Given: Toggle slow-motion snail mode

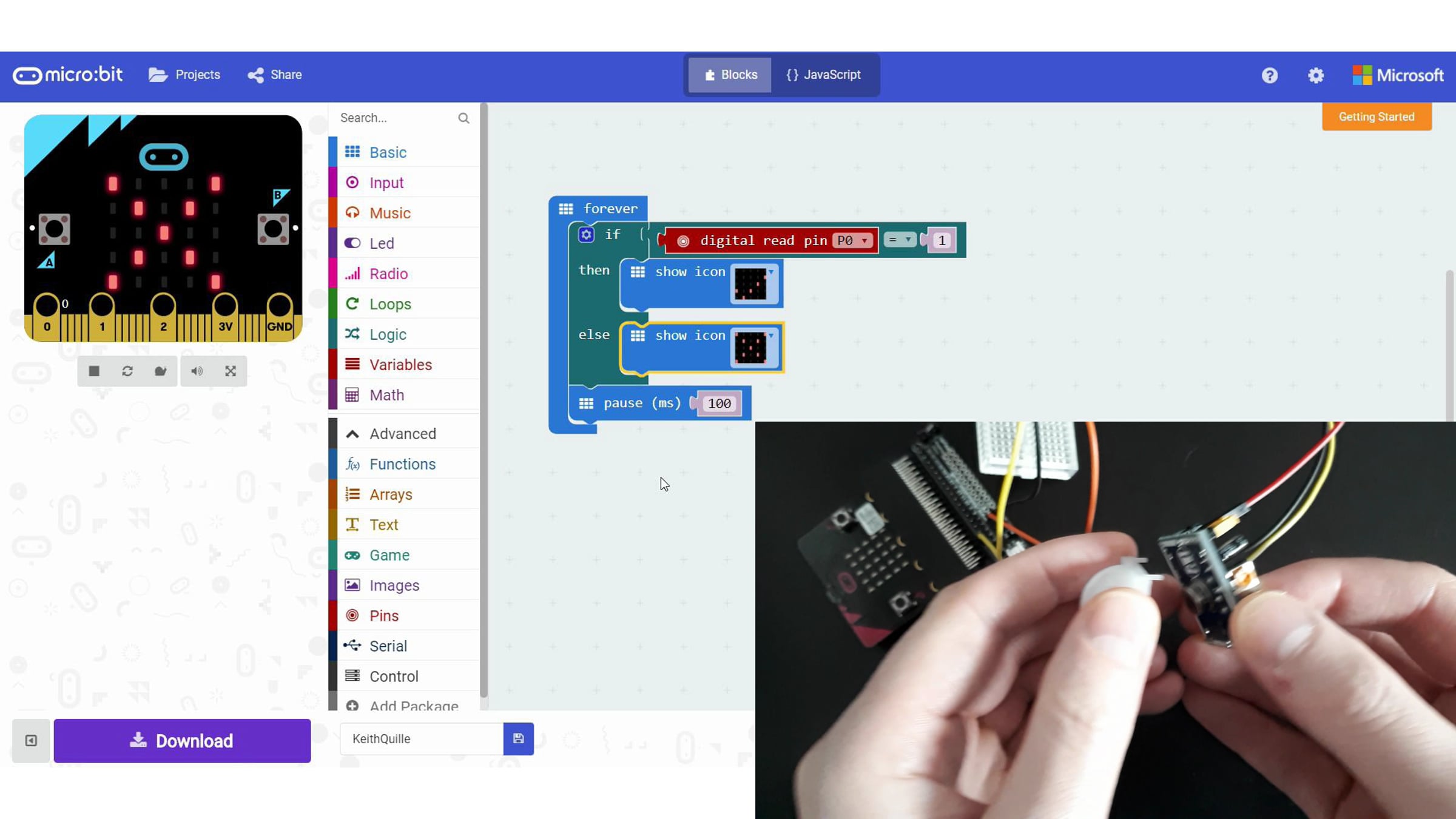Looking at the screenshot, I should pos(161,371).
